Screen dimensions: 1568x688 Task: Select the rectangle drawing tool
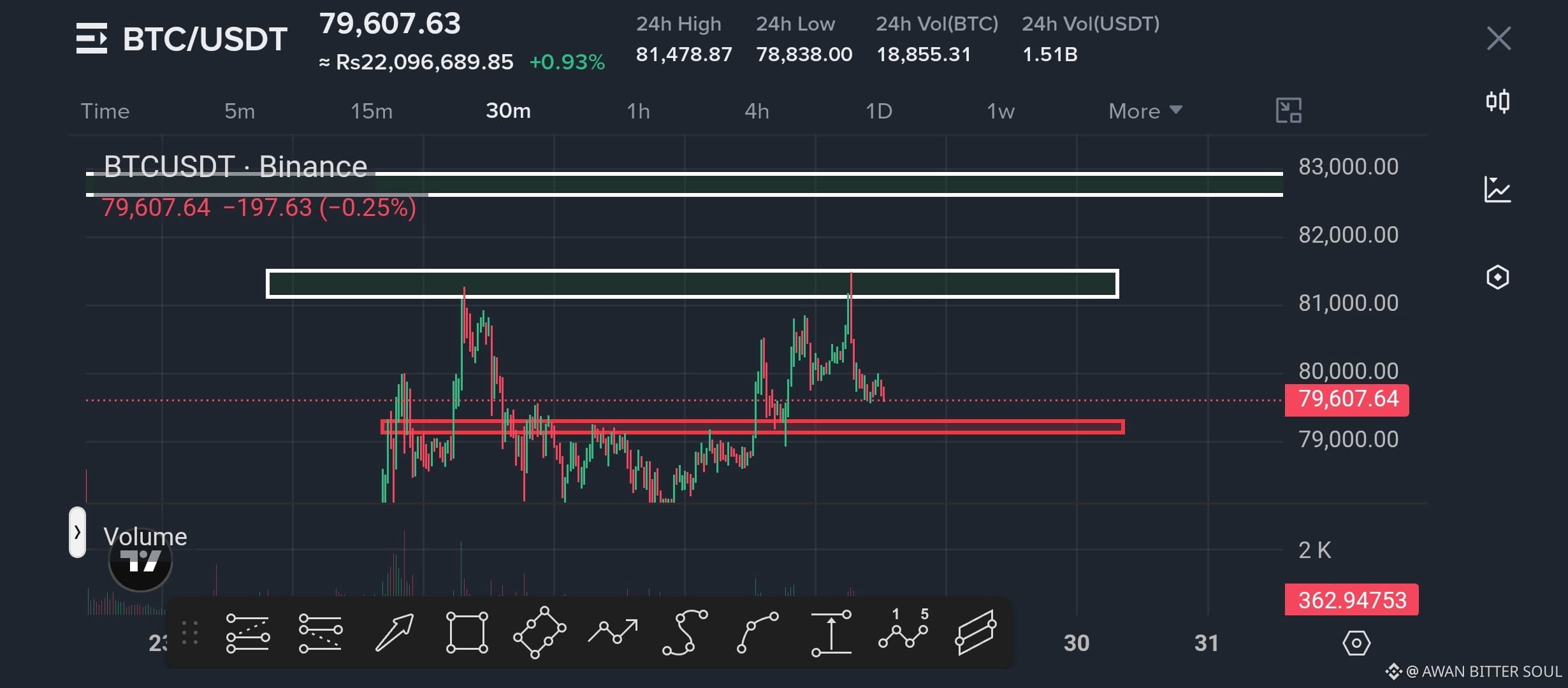point(467,633)
